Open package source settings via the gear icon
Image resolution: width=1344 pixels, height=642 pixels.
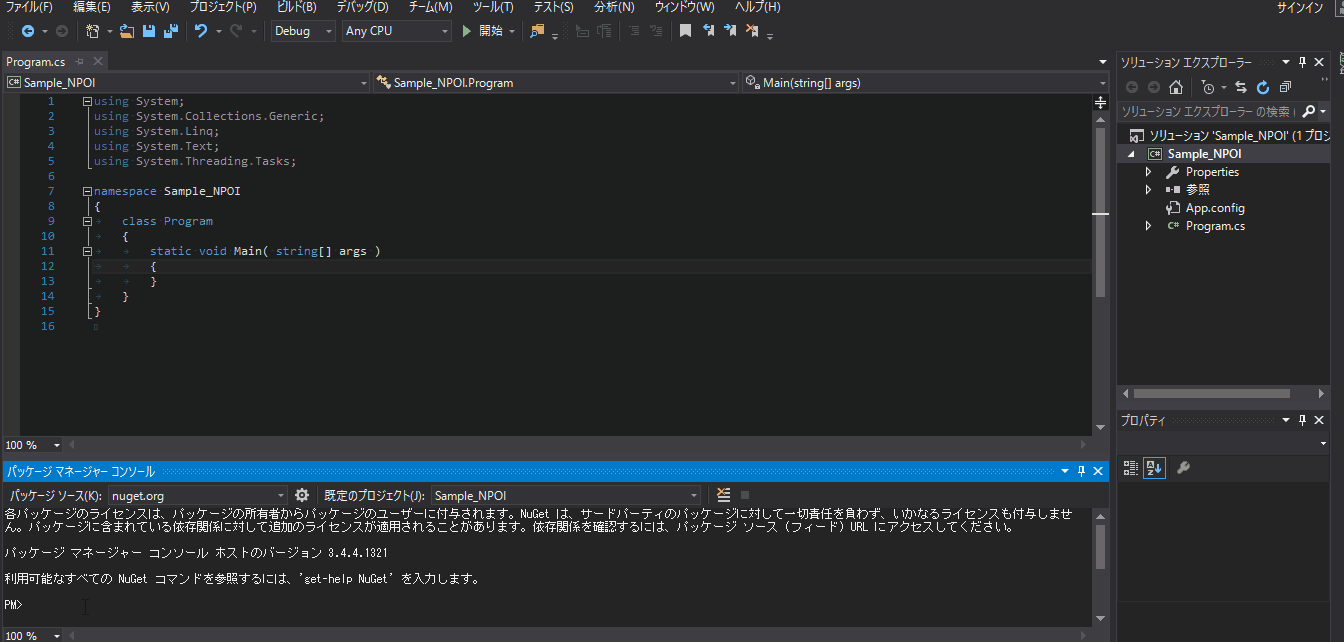[302, 494]
